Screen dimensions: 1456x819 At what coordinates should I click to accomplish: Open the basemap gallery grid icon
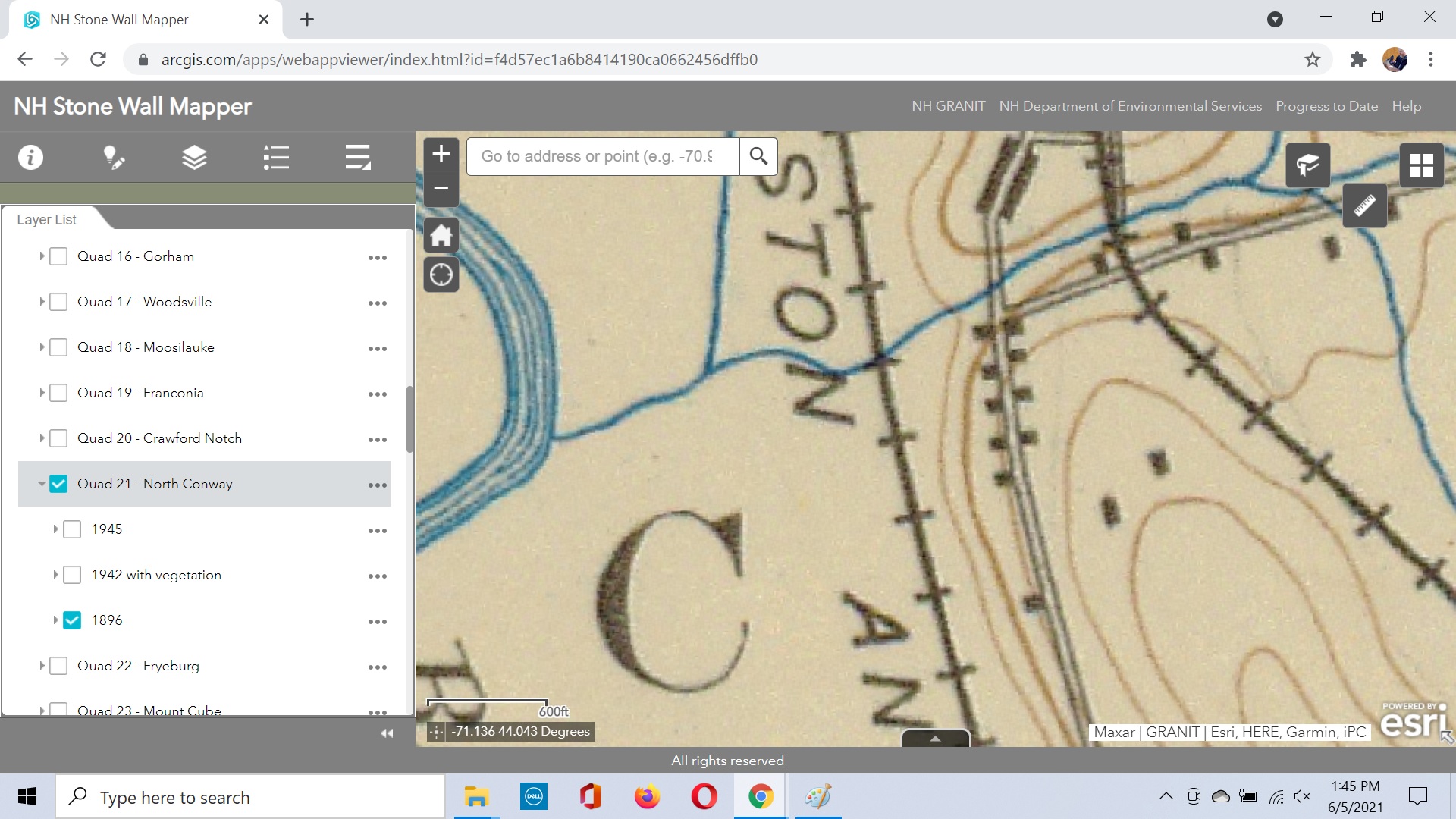click(x=1421, y=165)
